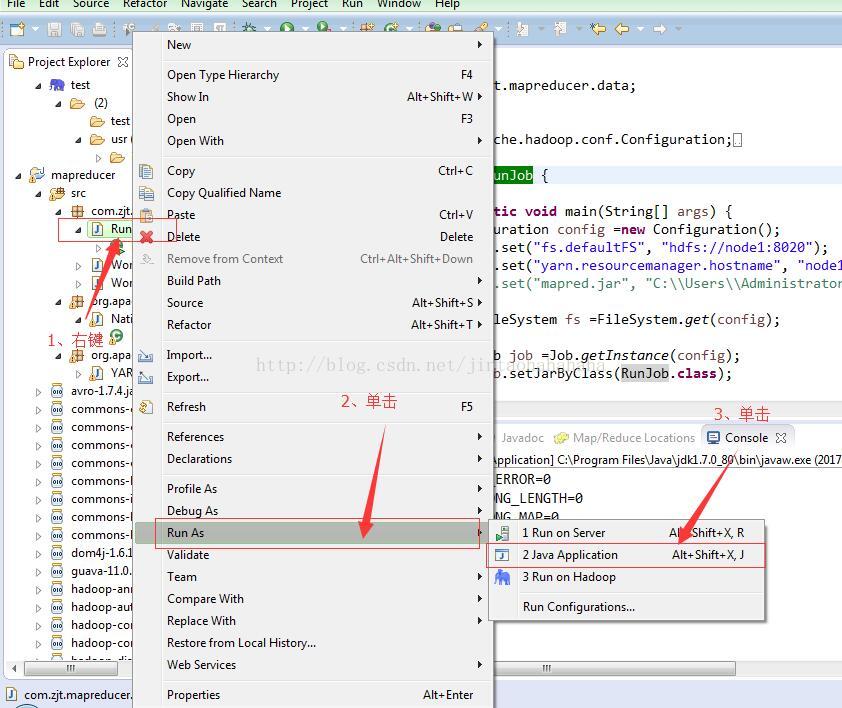The width and height of the screenshot is (842, 708).
Task: Click the Next Annotation toolbar icon
Action: 521,28
